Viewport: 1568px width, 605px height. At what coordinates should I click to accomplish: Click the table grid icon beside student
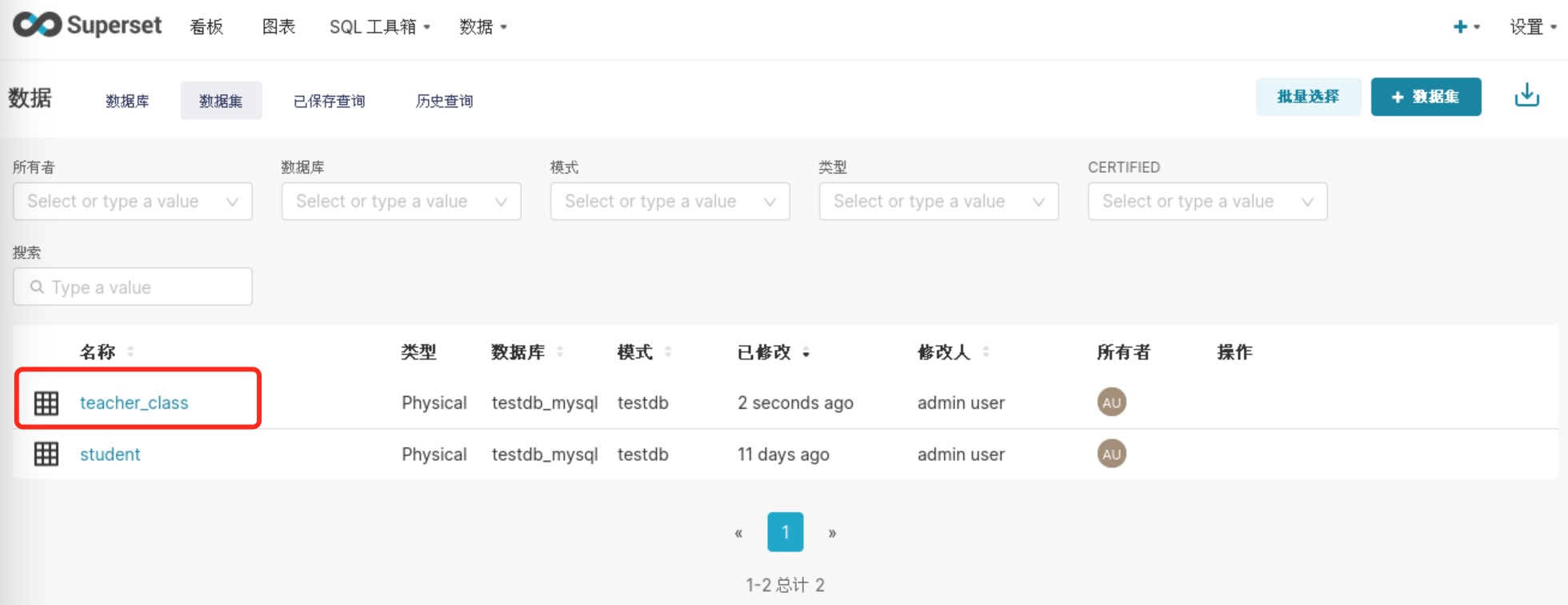pos(46,455)
